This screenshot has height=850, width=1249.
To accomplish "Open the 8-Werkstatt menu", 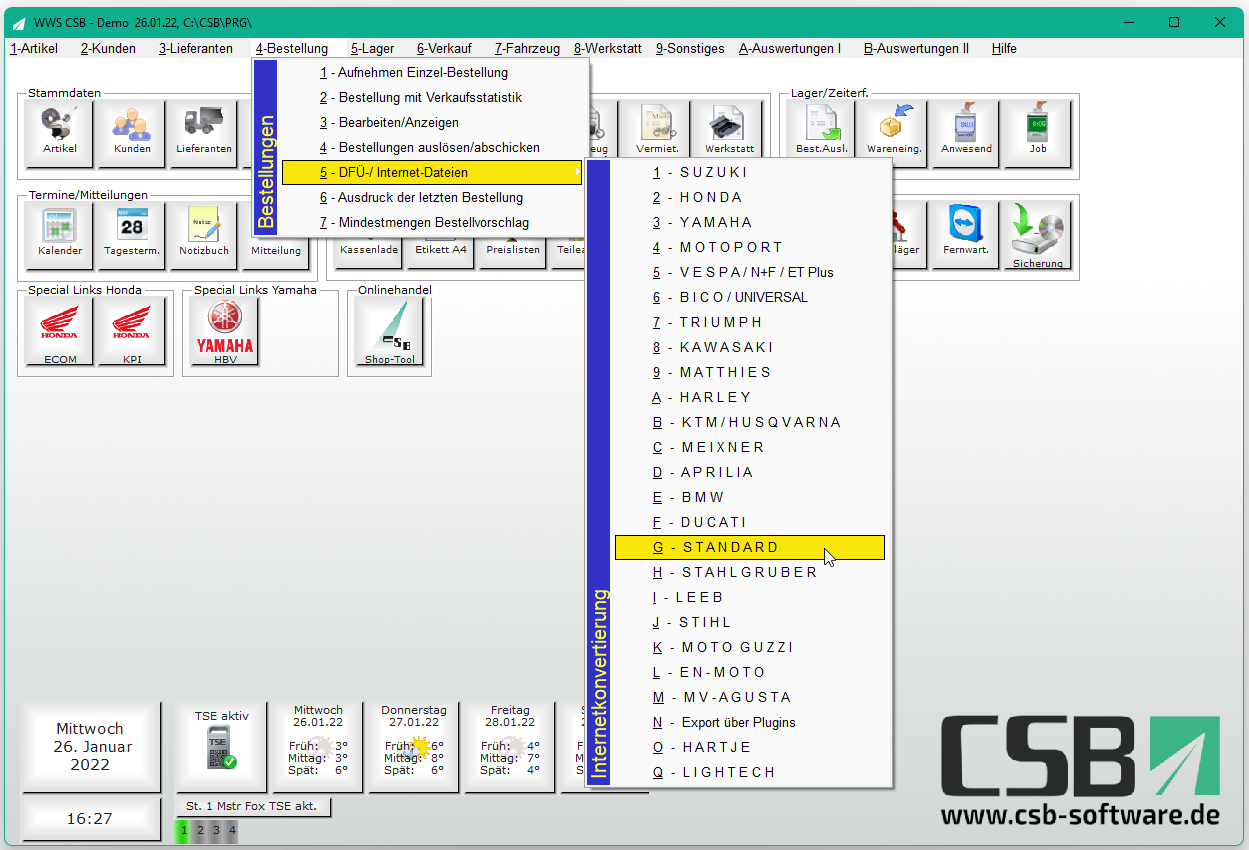I will [608, 48].
